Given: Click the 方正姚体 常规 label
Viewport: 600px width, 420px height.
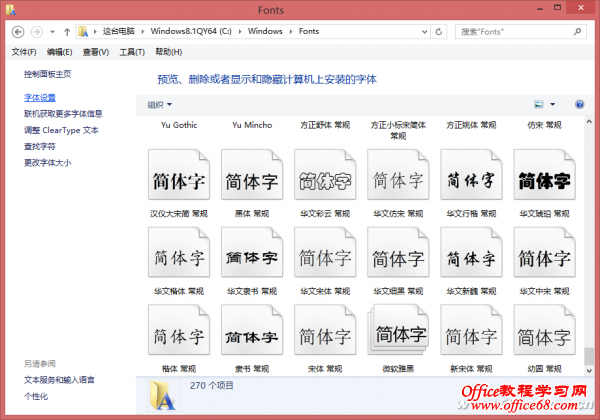Looking at the screenshot, I should pyautogui.click(x=471, y=125).
